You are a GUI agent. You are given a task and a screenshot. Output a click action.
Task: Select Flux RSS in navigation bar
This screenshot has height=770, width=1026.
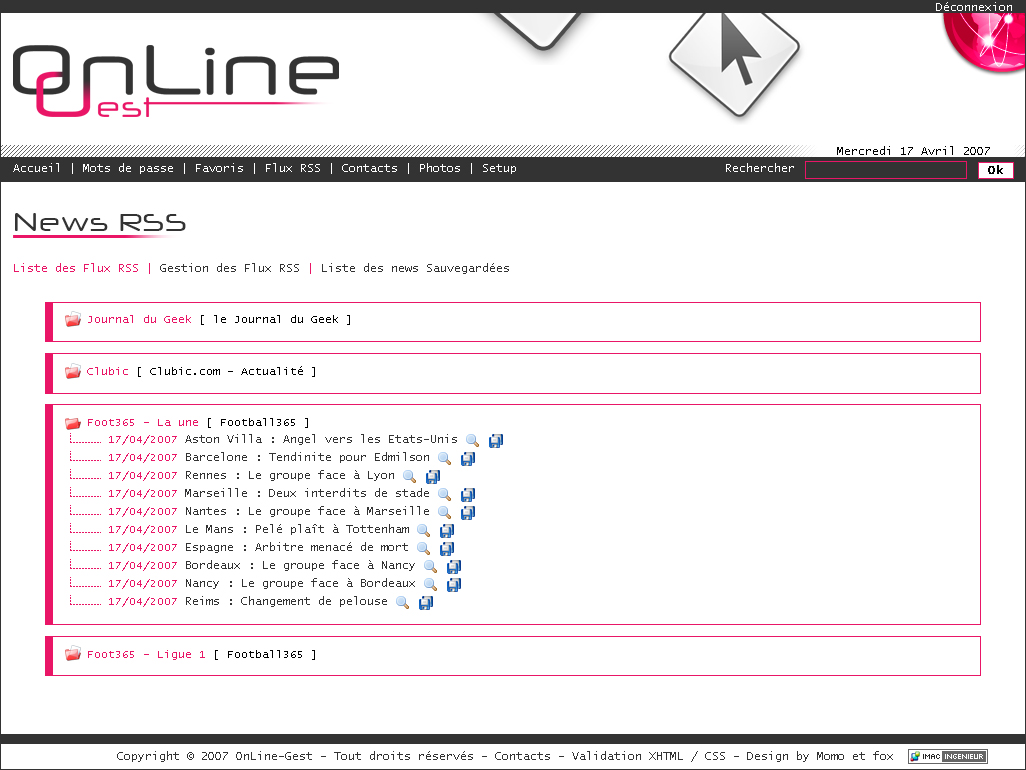pyautogui.click(x=292, y=168)
